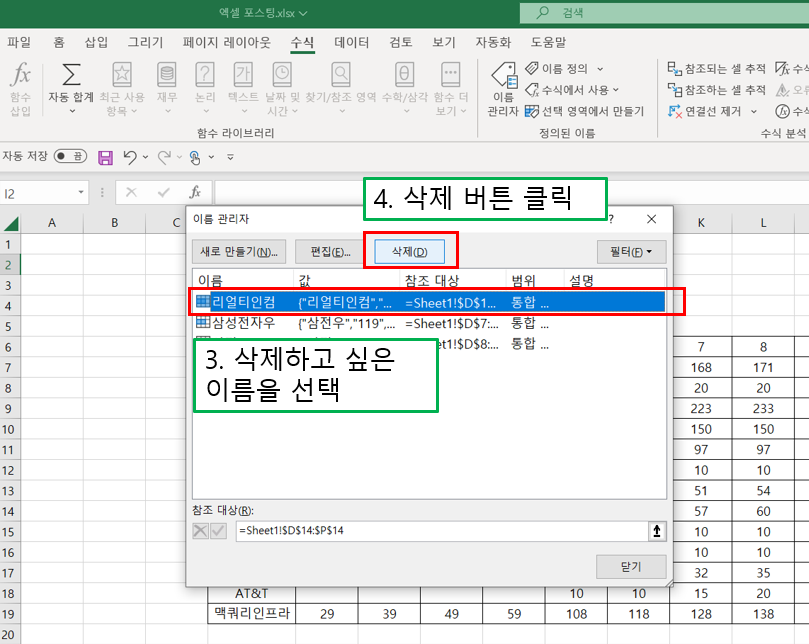This screenshot has height=644, width=809.
Task: Click the 삭제 button in Name Manager
Action: click(410, 252)
